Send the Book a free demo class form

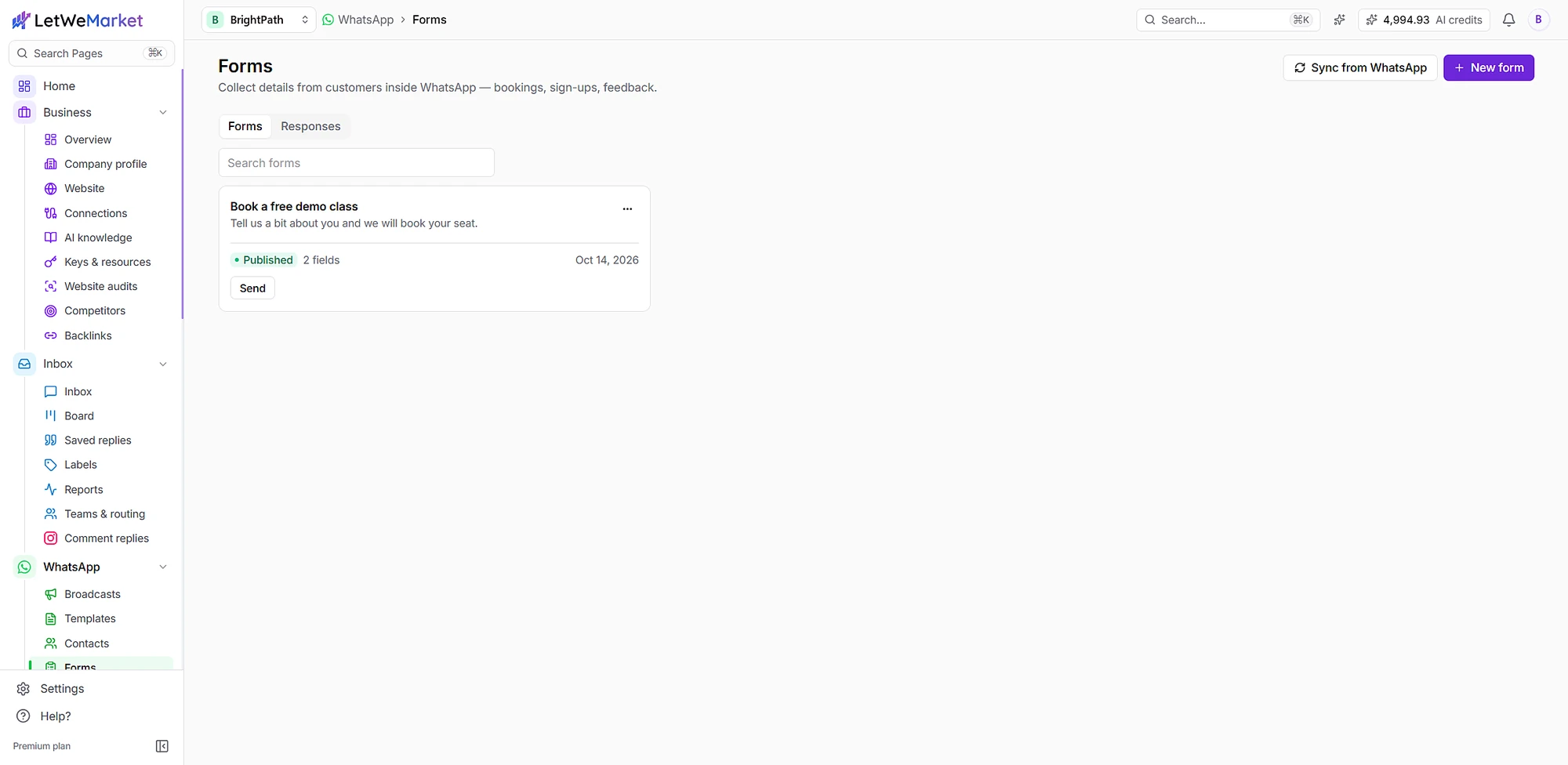252,288
